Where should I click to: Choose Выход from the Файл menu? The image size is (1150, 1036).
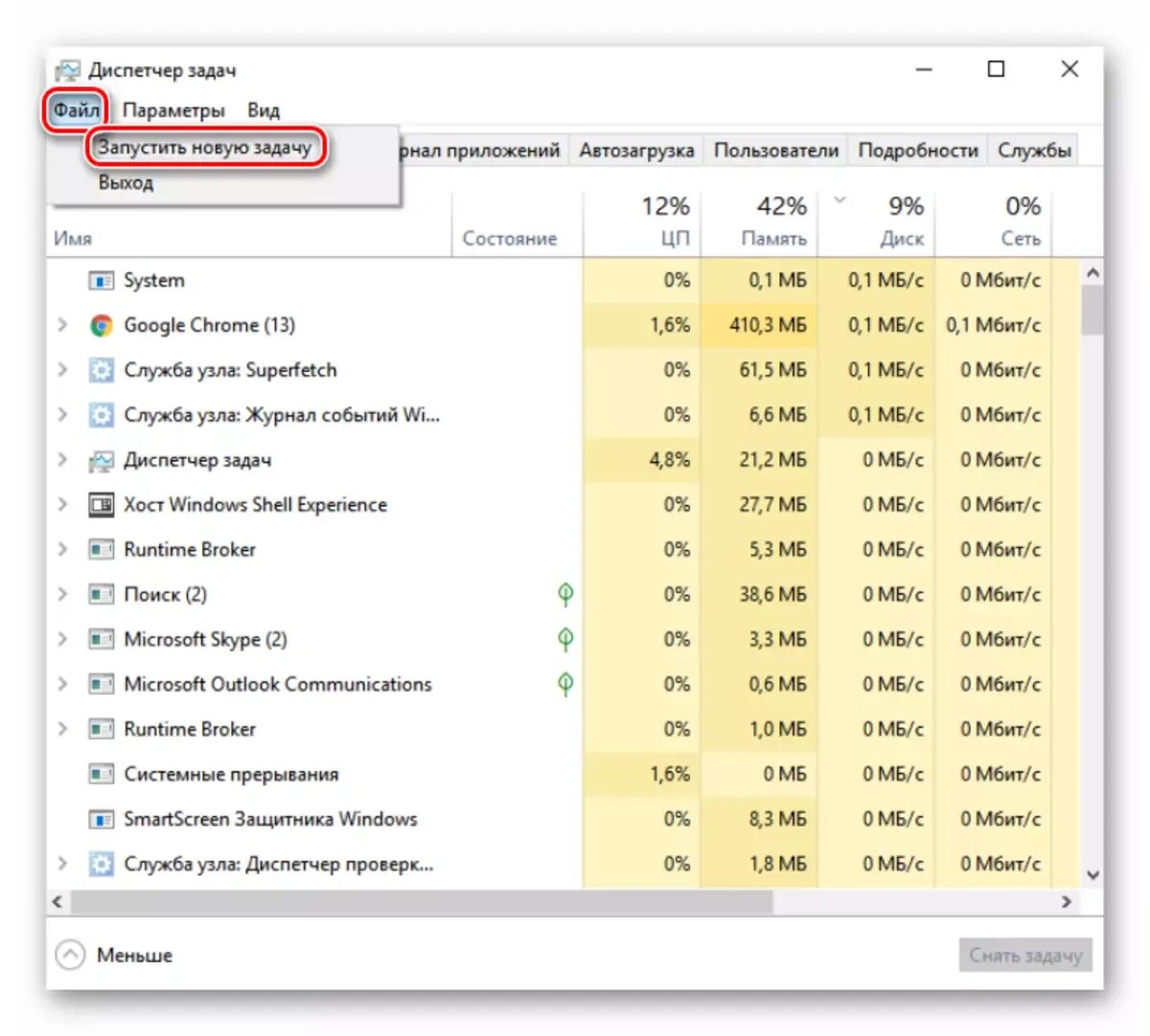(x=126, y=182)
